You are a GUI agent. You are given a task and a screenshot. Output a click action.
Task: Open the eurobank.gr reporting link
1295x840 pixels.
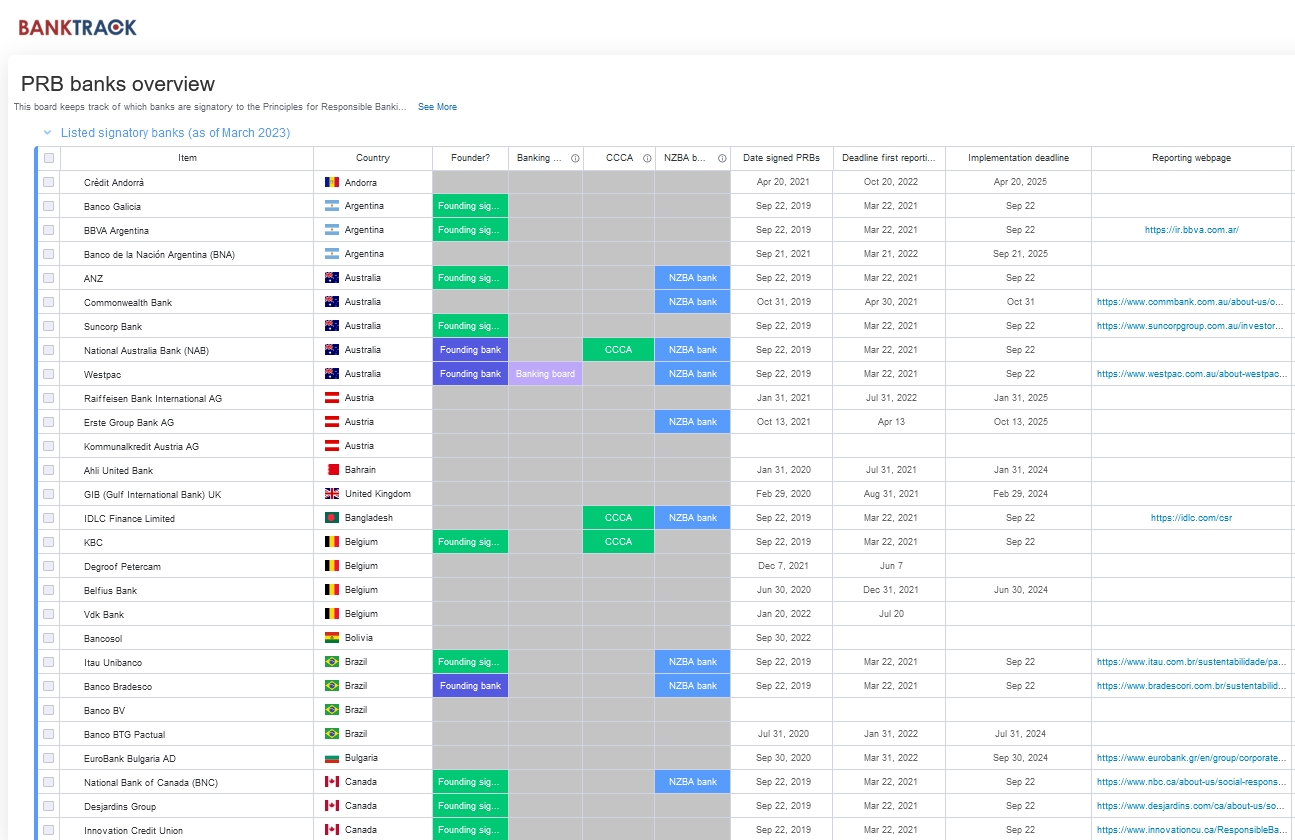coord(1190,758)
